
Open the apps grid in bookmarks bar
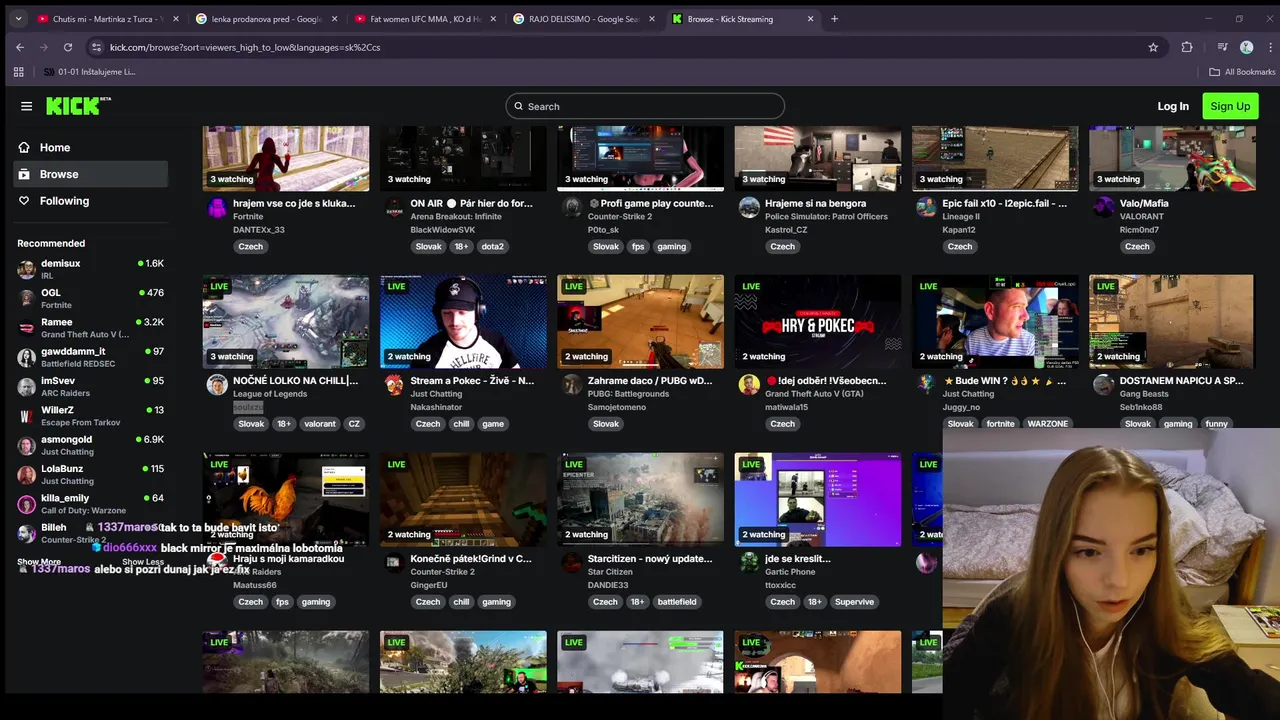(x=18, y=72)
